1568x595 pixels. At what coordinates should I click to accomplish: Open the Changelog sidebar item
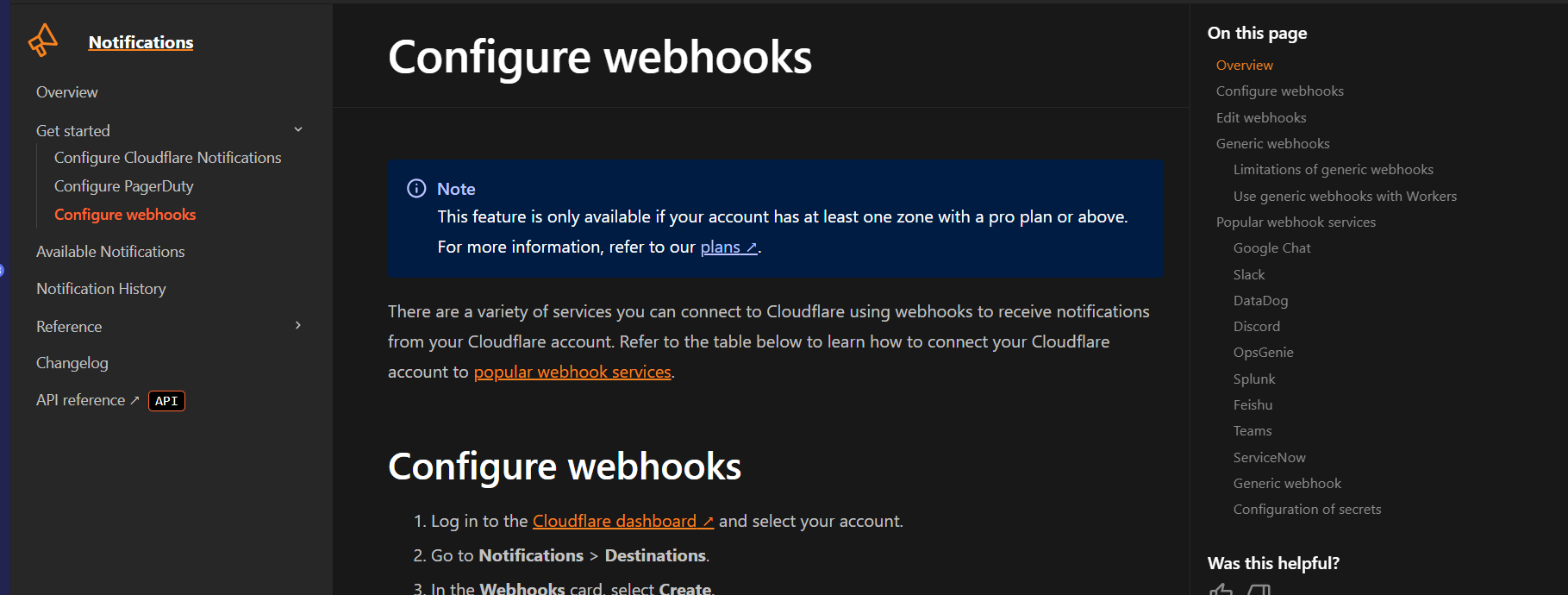click(72, 363)
